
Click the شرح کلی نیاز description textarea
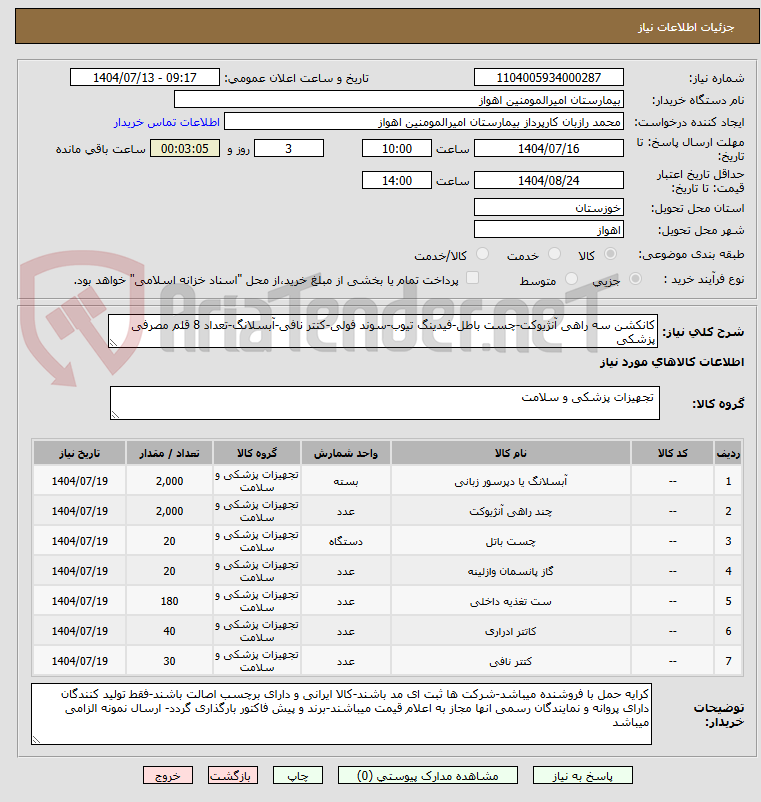coord(383,331)
